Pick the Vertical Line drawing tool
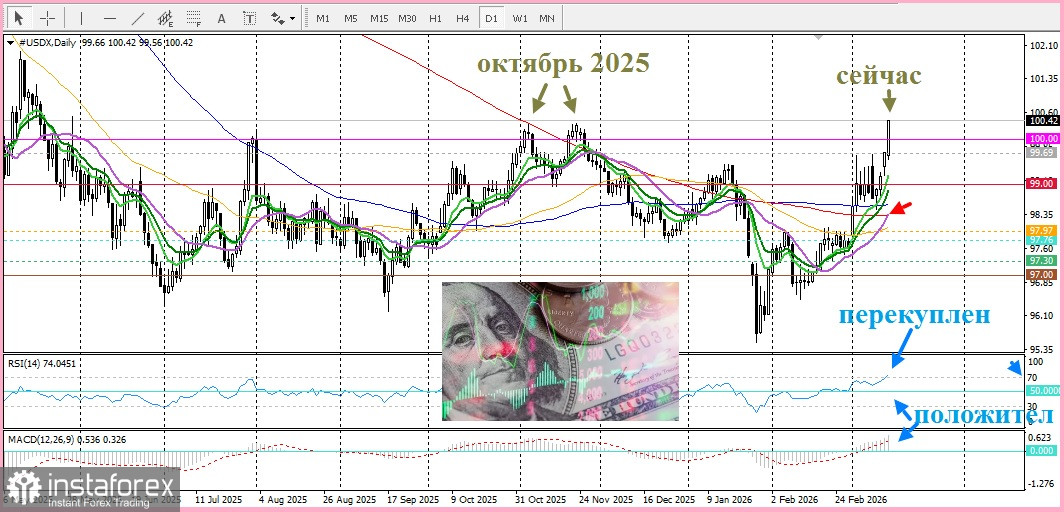 click(81, 18)
